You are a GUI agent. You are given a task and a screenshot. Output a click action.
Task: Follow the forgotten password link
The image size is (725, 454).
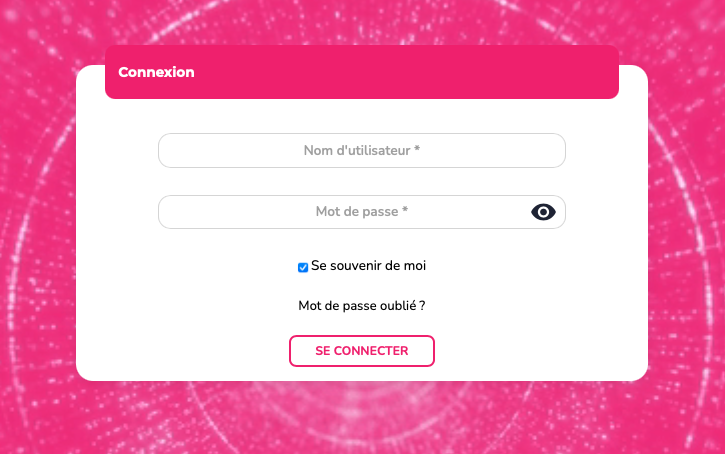point(362,306)
